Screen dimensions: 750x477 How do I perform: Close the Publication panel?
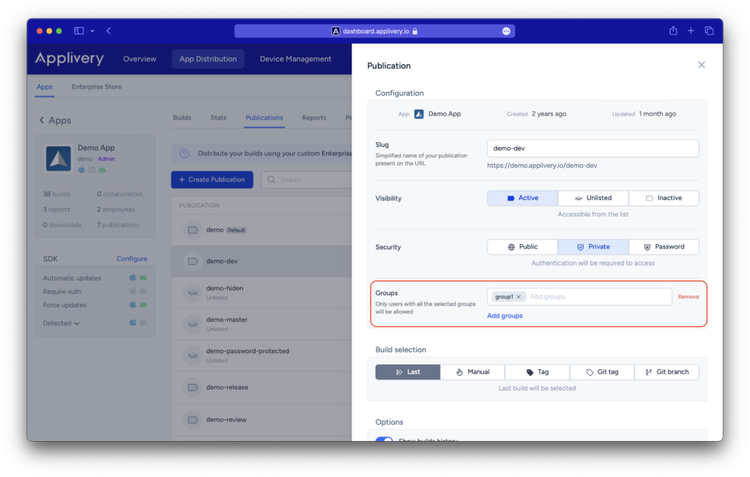701,65
